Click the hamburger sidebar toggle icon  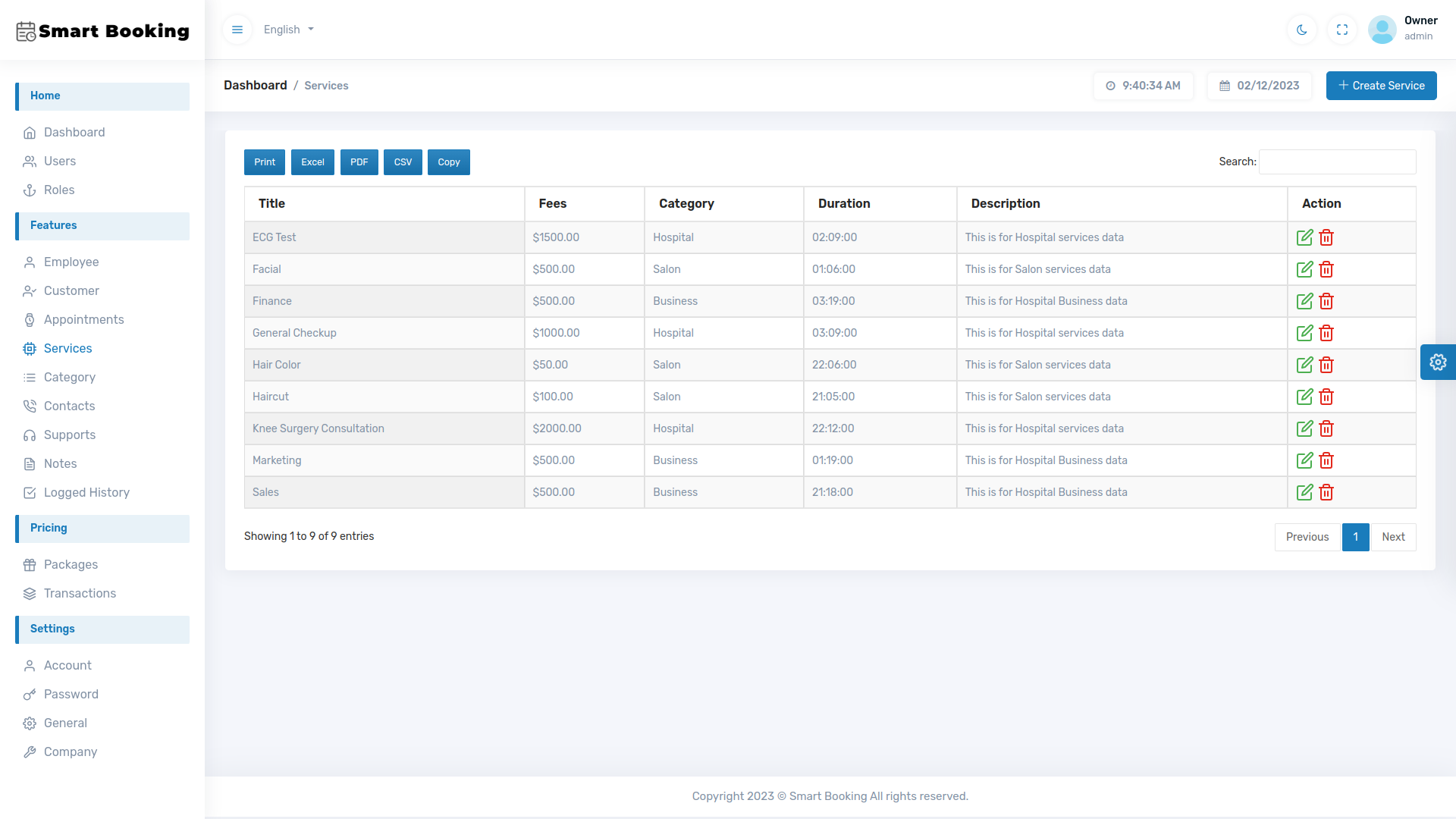click(237, 30)
